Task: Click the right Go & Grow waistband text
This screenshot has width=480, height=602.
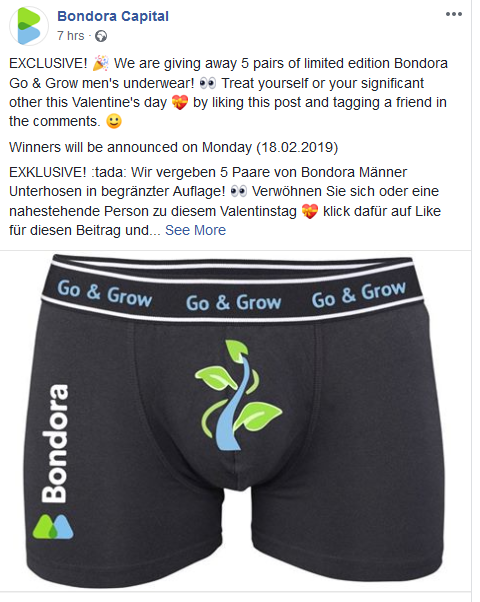Action: (359, 295)
